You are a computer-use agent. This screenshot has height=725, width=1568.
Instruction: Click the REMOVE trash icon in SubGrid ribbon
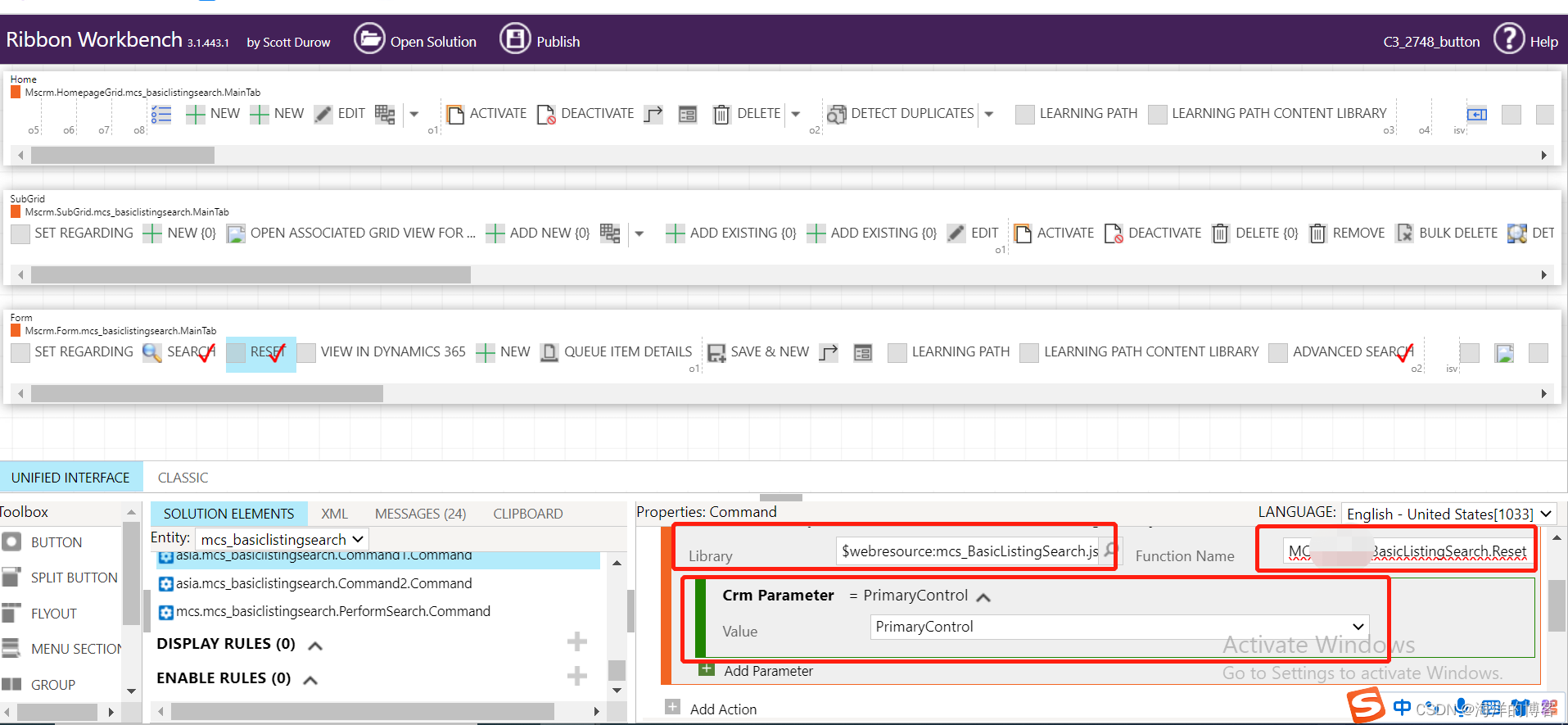[x=1317, y=233]
